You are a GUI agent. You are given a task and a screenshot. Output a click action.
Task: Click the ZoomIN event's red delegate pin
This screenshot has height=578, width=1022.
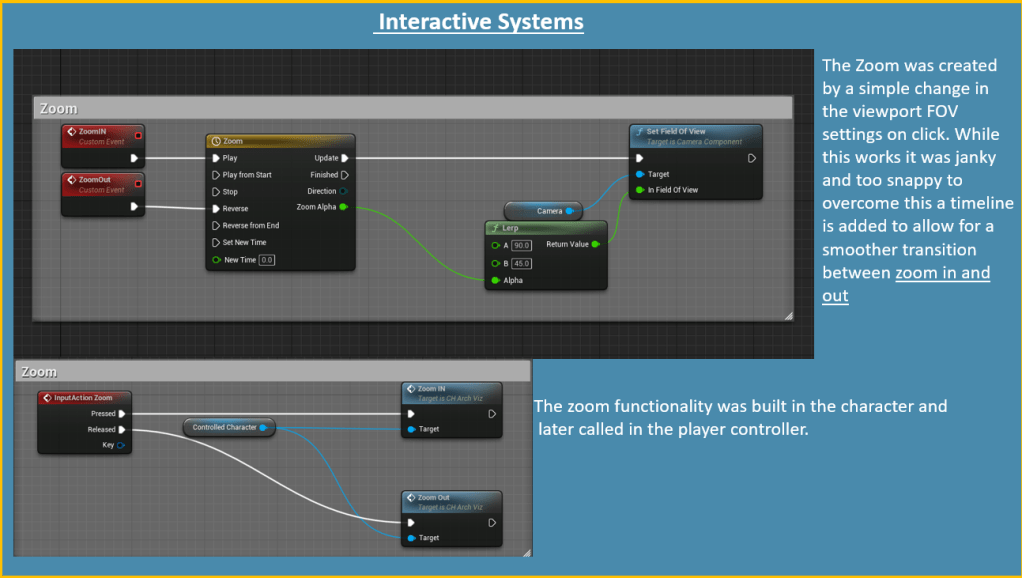click(x=138, y=134)
